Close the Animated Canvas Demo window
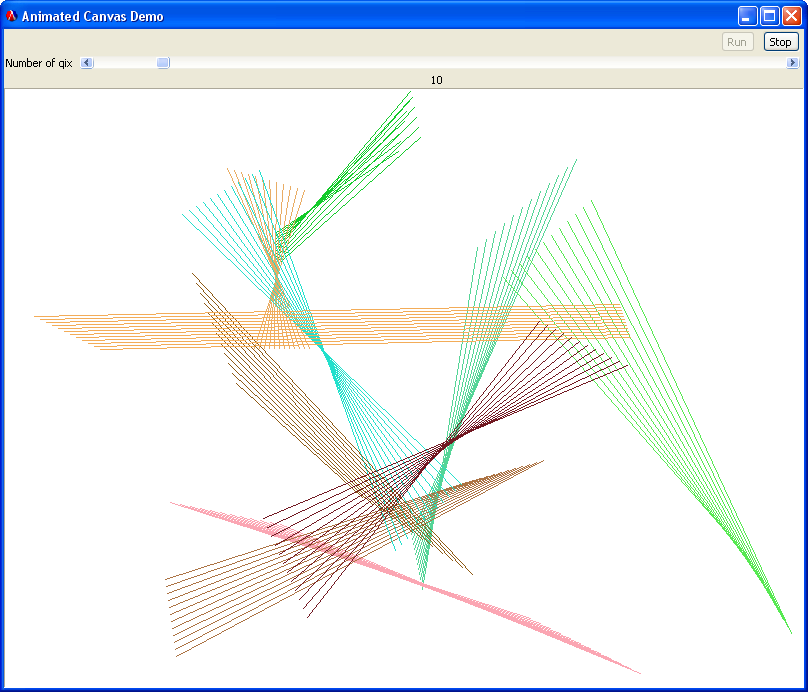 tap(791, 16)
